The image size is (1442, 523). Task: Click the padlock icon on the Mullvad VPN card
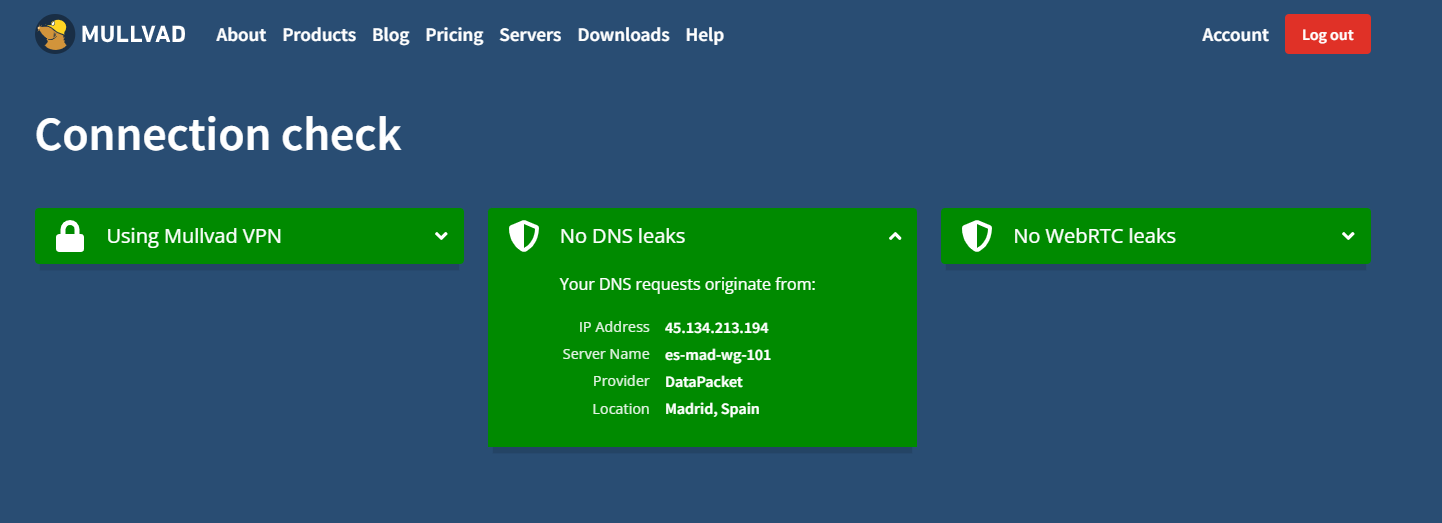[70, 237]
